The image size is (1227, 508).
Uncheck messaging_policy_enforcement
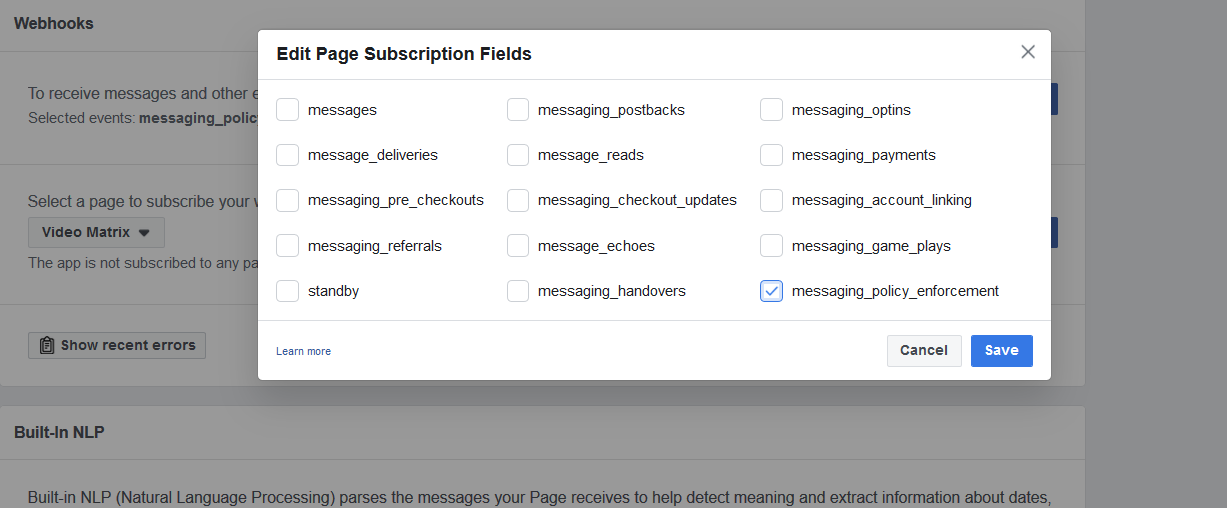771,291
